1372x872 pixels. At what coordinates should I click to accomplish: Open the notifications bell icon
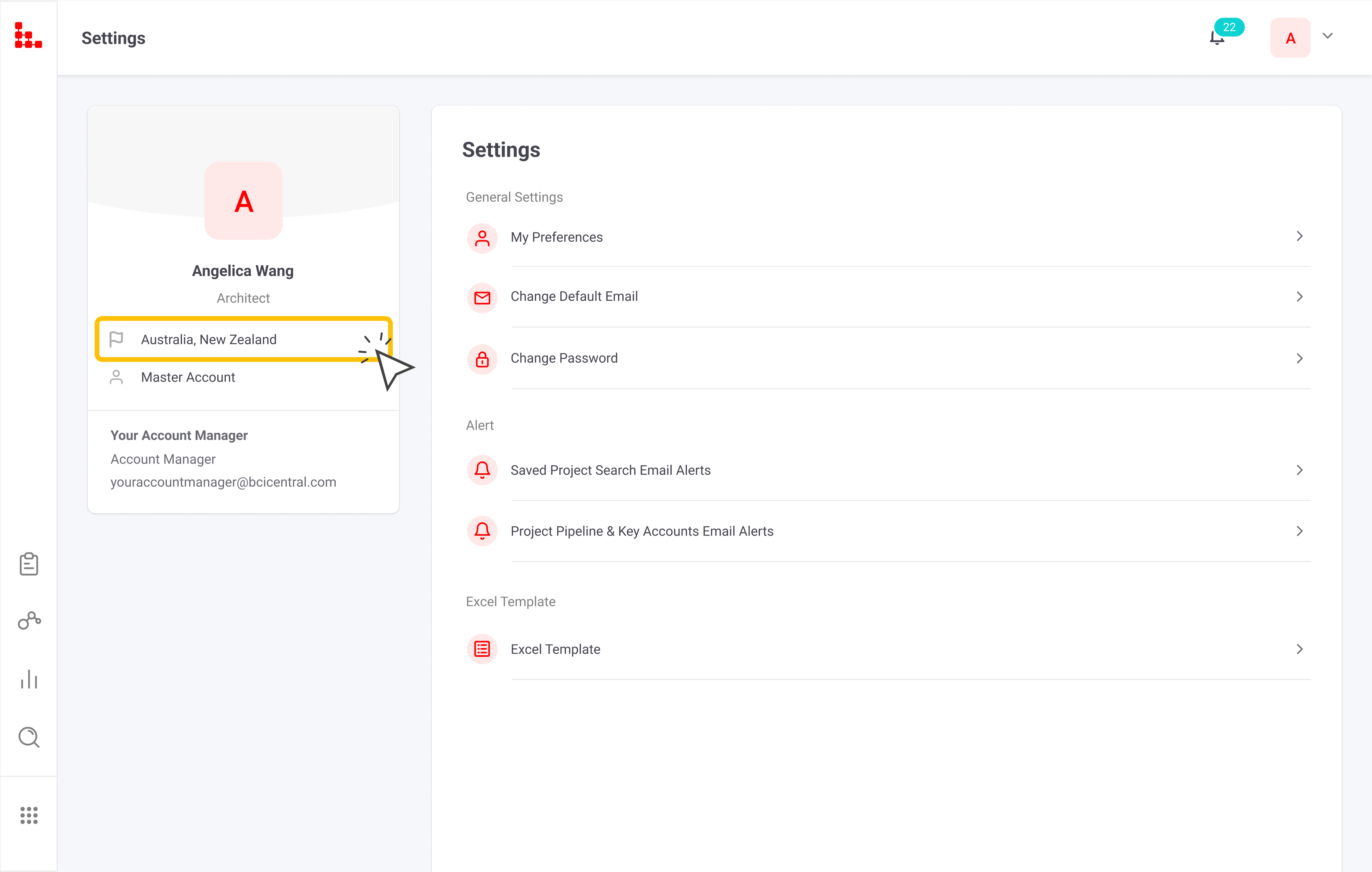pyautogui.click(x=1216, y=38)
